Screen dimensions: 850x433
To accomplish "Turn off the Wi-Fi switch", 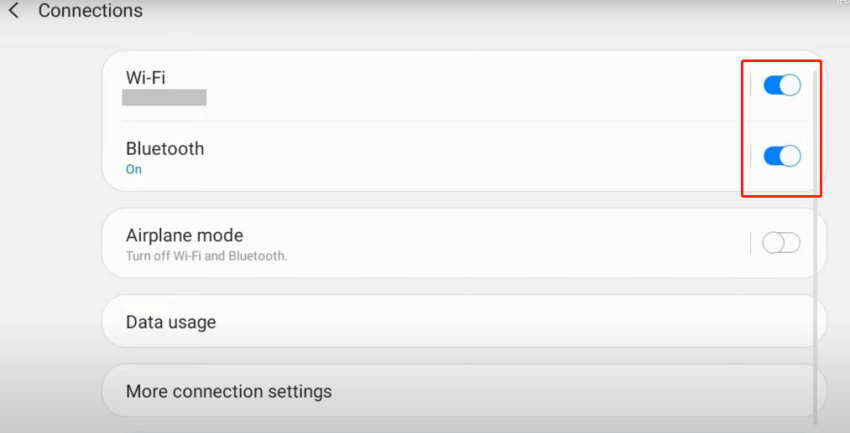I will click(782, 86).
